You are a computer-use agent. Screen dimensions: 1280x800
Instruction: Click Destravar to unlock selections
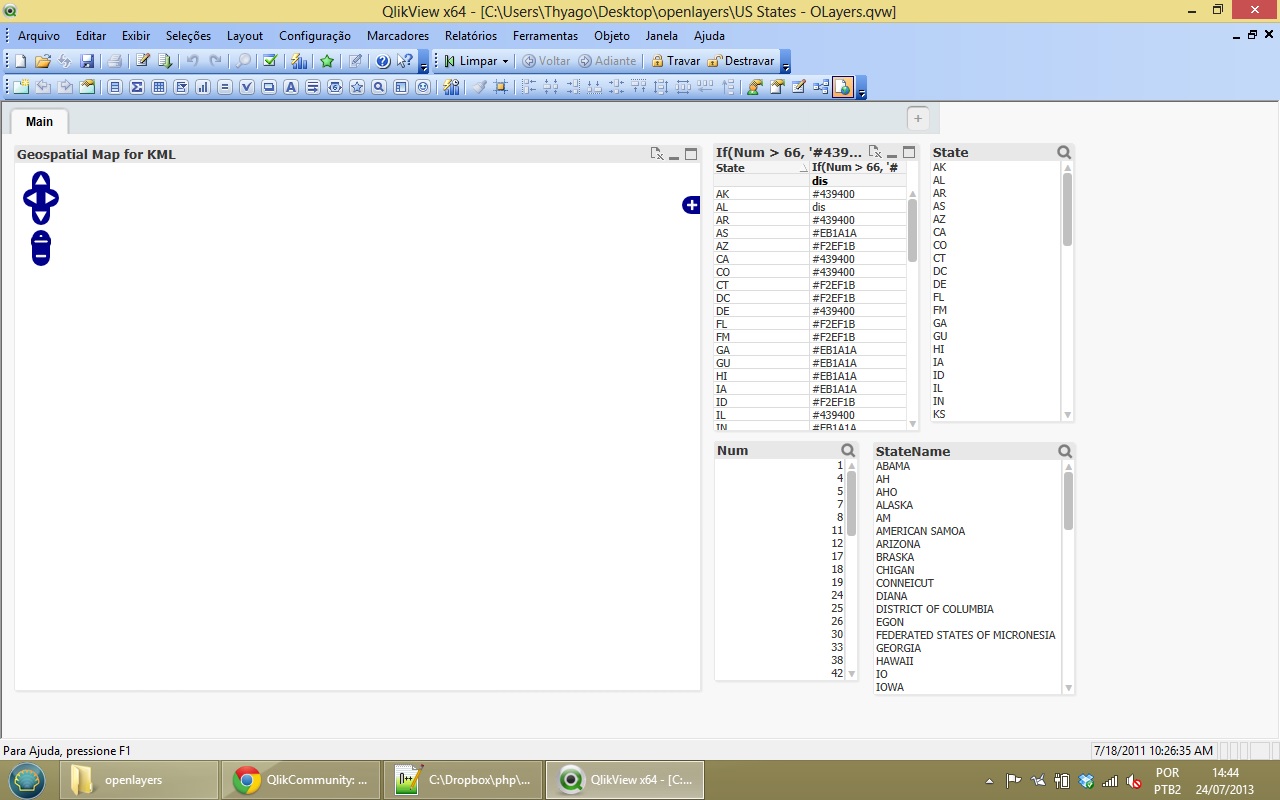[x=741, y=61]
